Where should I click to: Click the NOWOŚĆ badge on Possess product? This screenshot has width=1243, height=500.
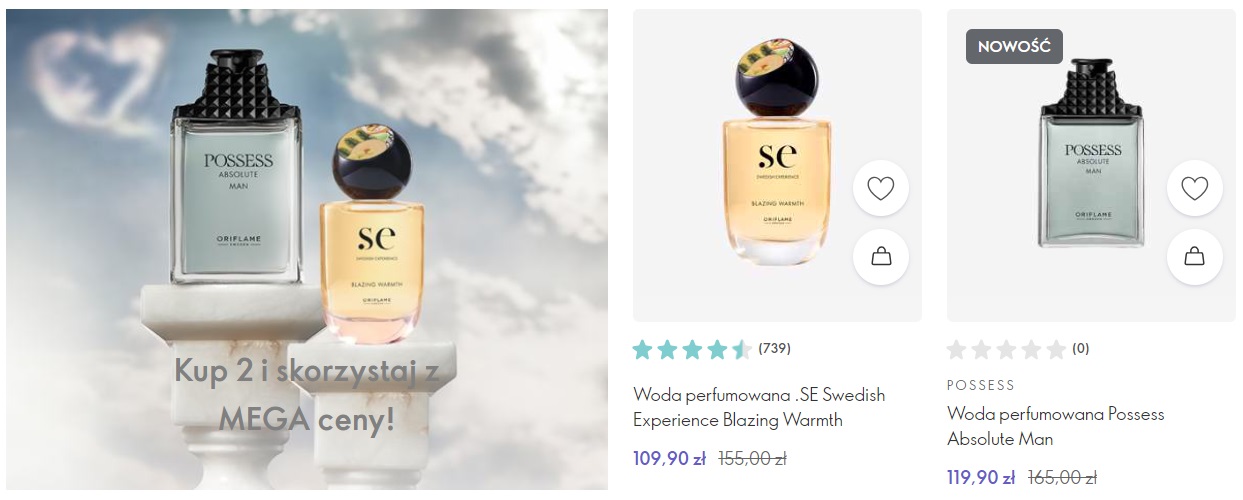(1014, 47)
